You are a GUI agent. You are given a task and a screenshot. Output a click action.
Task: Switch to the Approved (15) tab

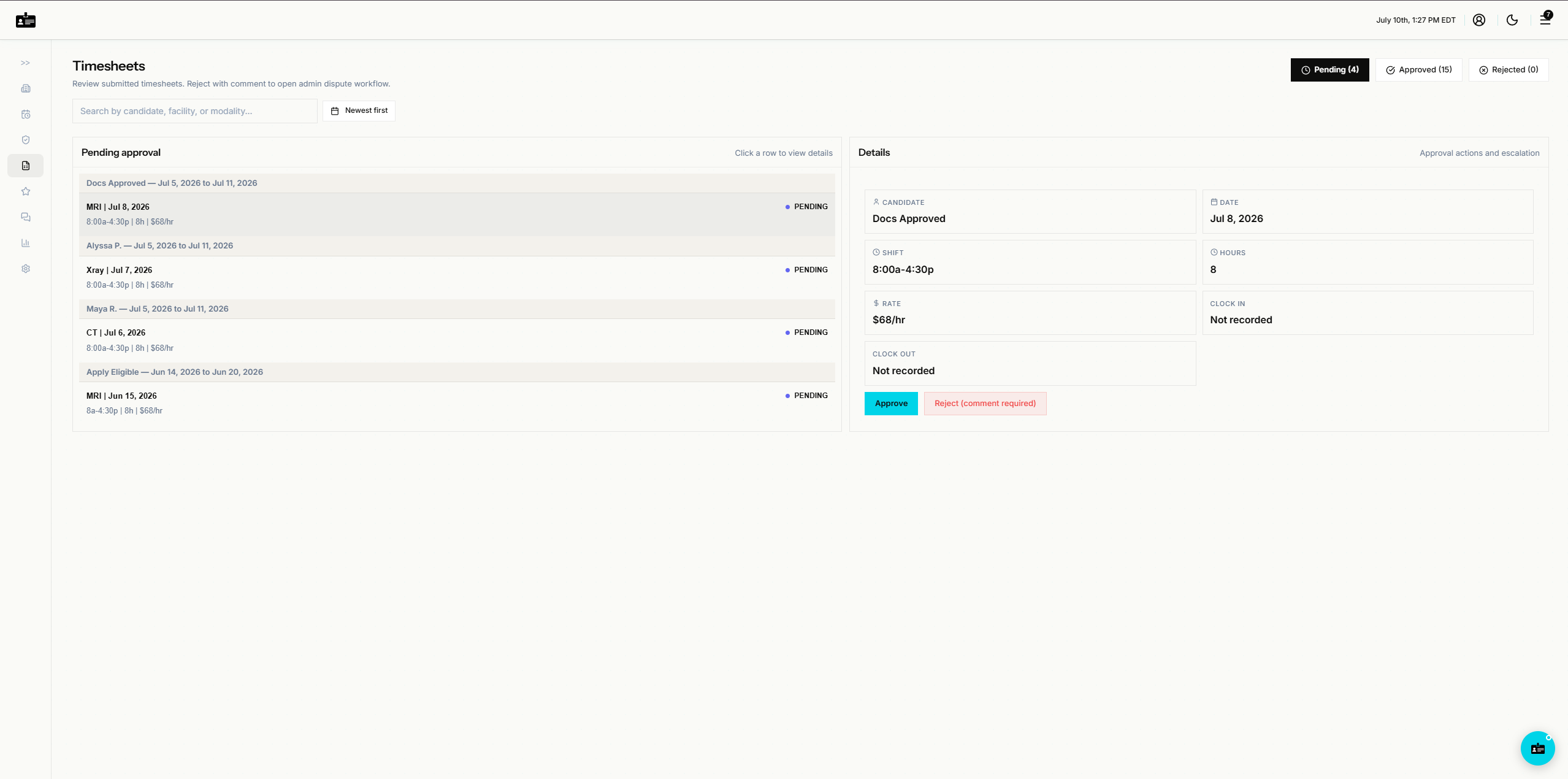click(x=1418, y=70)
